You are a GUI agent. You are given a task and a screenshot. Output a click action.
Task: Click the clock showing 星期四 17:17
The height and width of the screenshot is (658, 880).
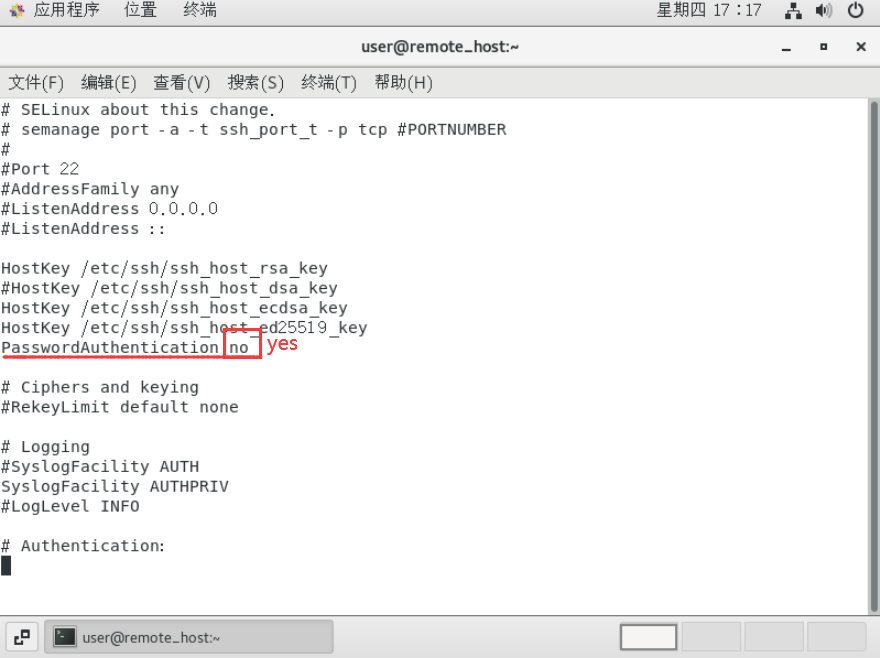709,10
